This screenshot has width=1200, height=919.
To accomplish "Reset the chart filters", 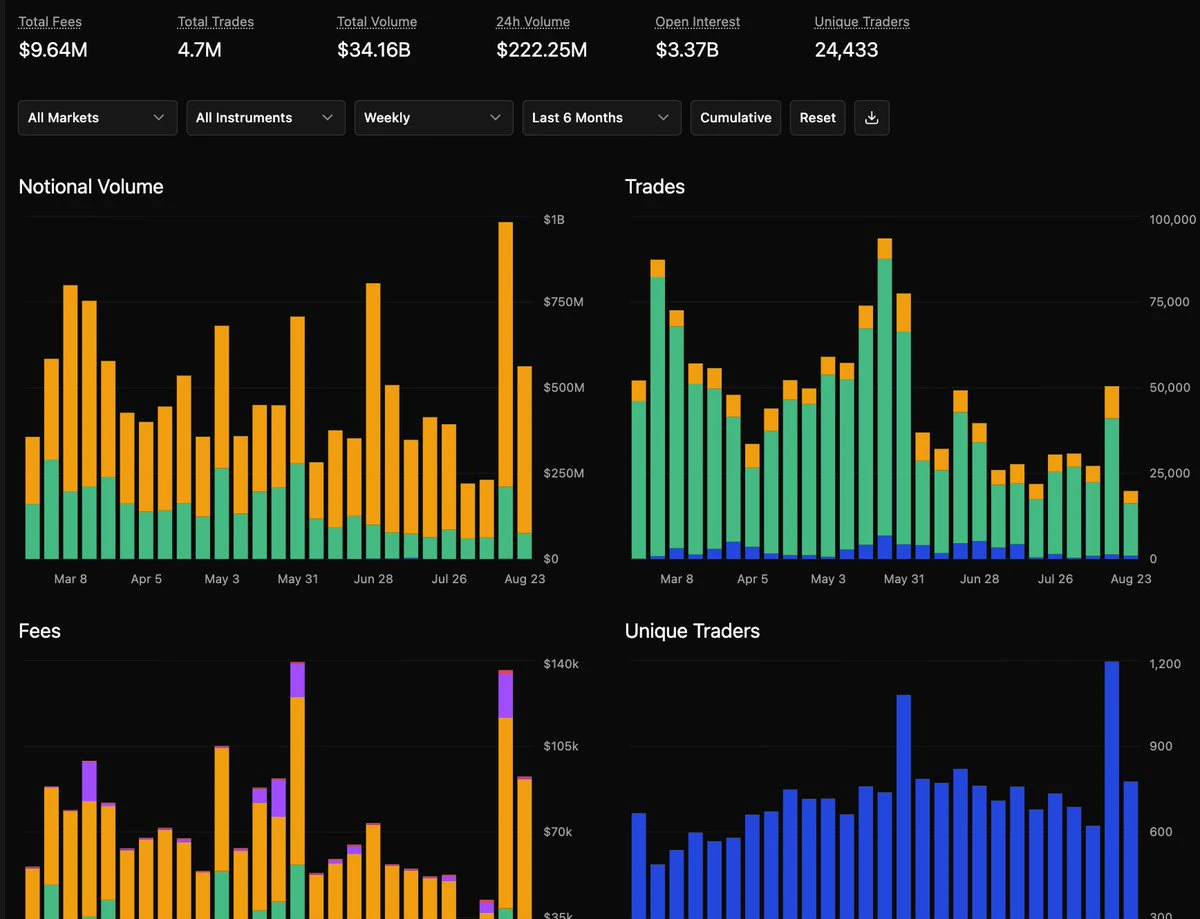I will pos(817,118).
